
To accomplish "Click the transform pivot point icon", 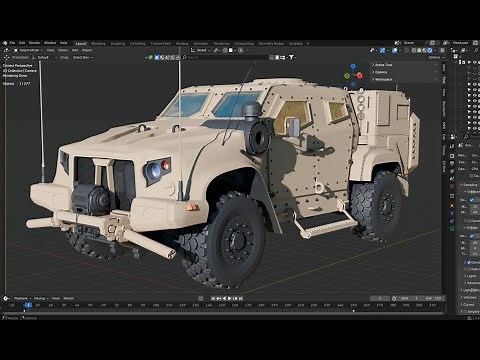I will 217,50.
